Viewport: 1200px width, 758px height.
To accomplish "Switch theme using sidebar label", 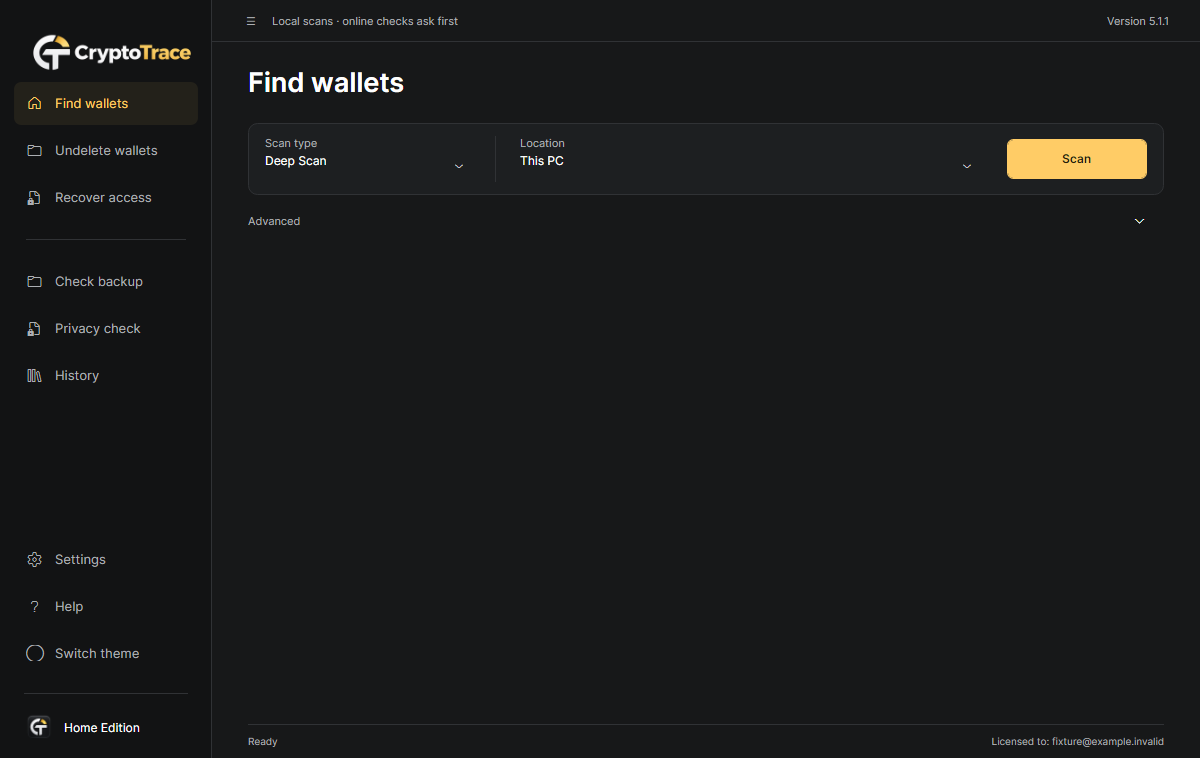I will point(97,653).
